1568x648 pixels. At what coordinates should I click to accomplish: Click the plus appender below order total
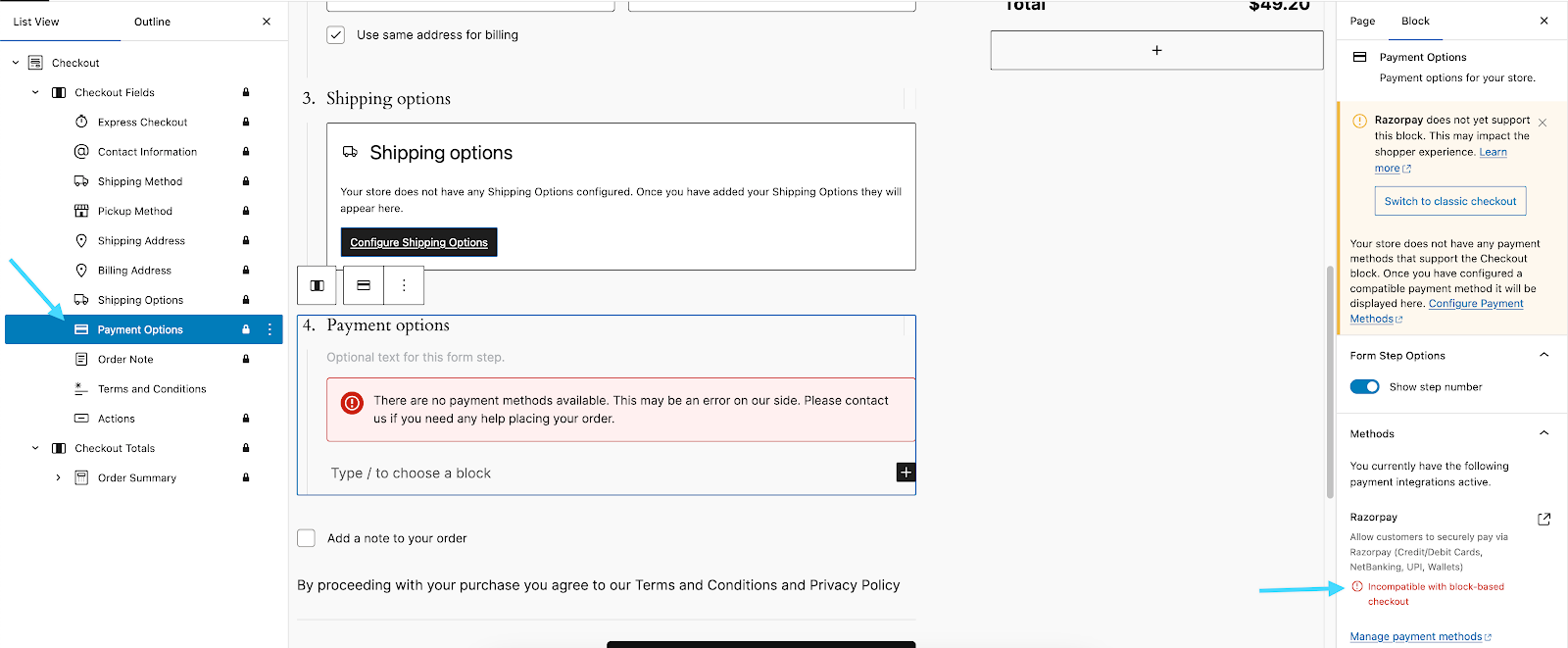tap(1156, 50)
